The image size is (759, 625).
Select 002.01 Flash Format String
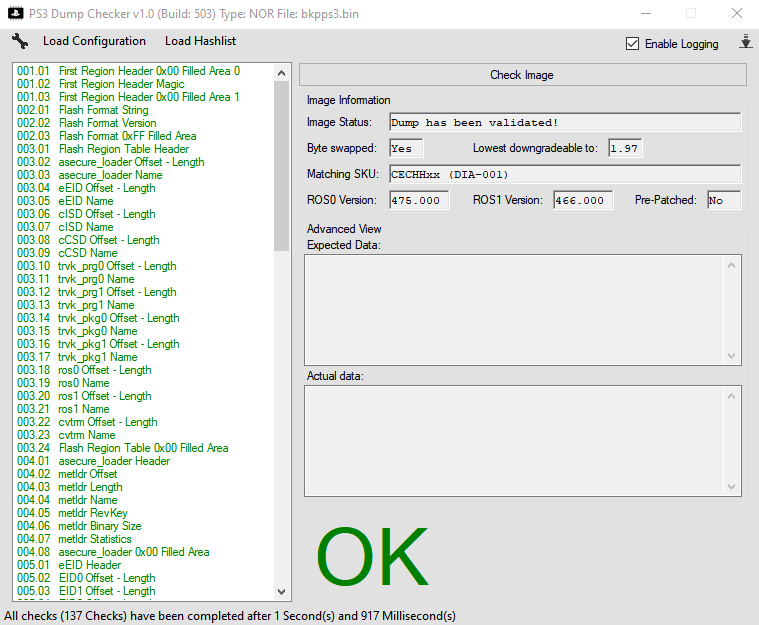(83, 110)
